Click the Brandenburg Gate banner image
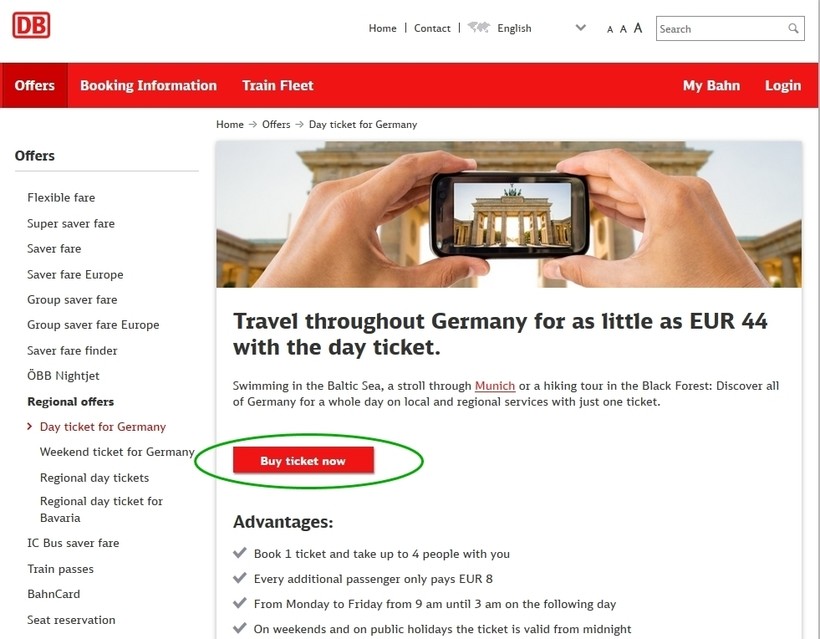 pos(509,214)
